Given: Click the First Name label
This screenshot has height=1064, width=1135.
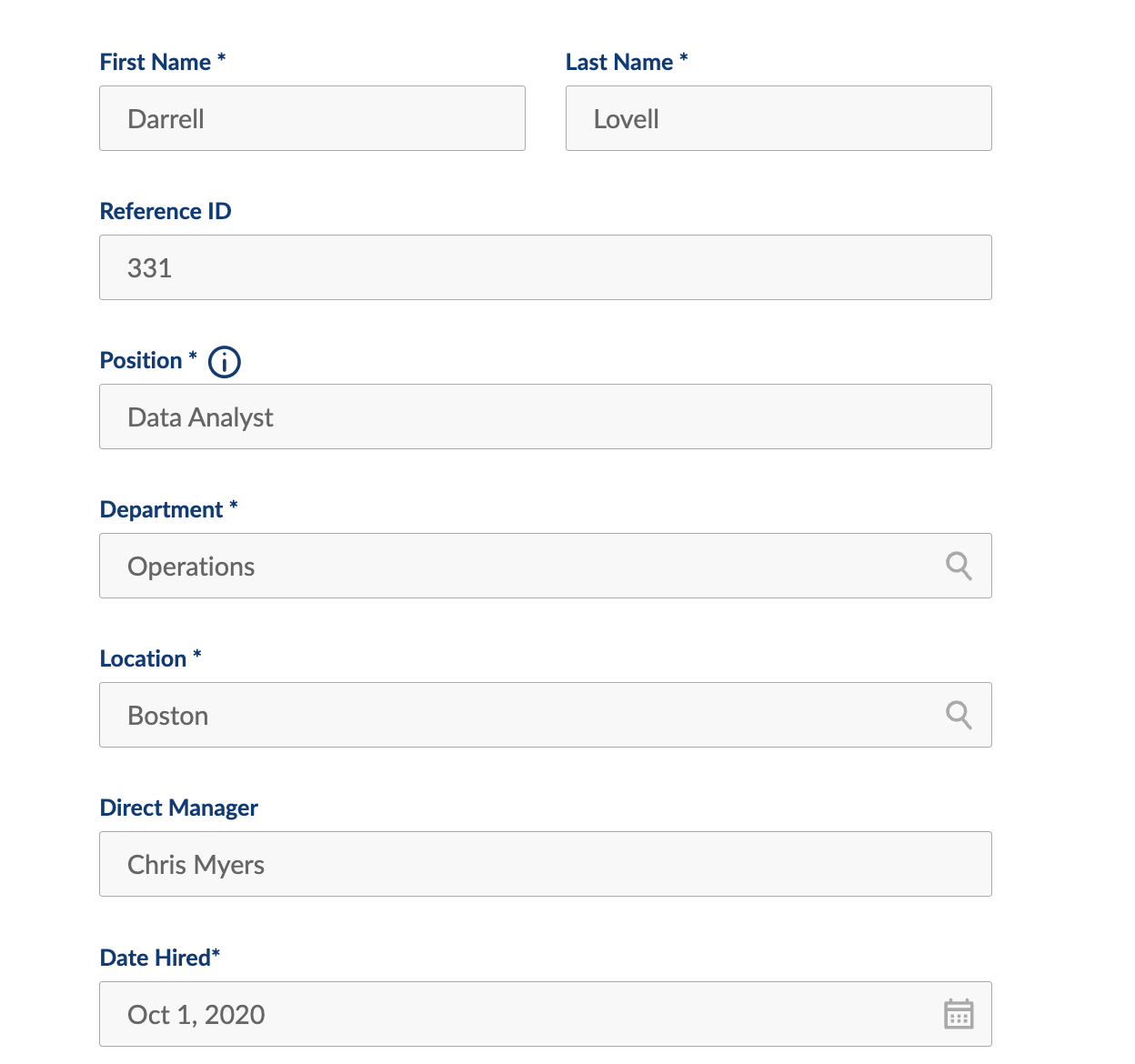Looking at the screenshot, I should click(x=156, y=62).
